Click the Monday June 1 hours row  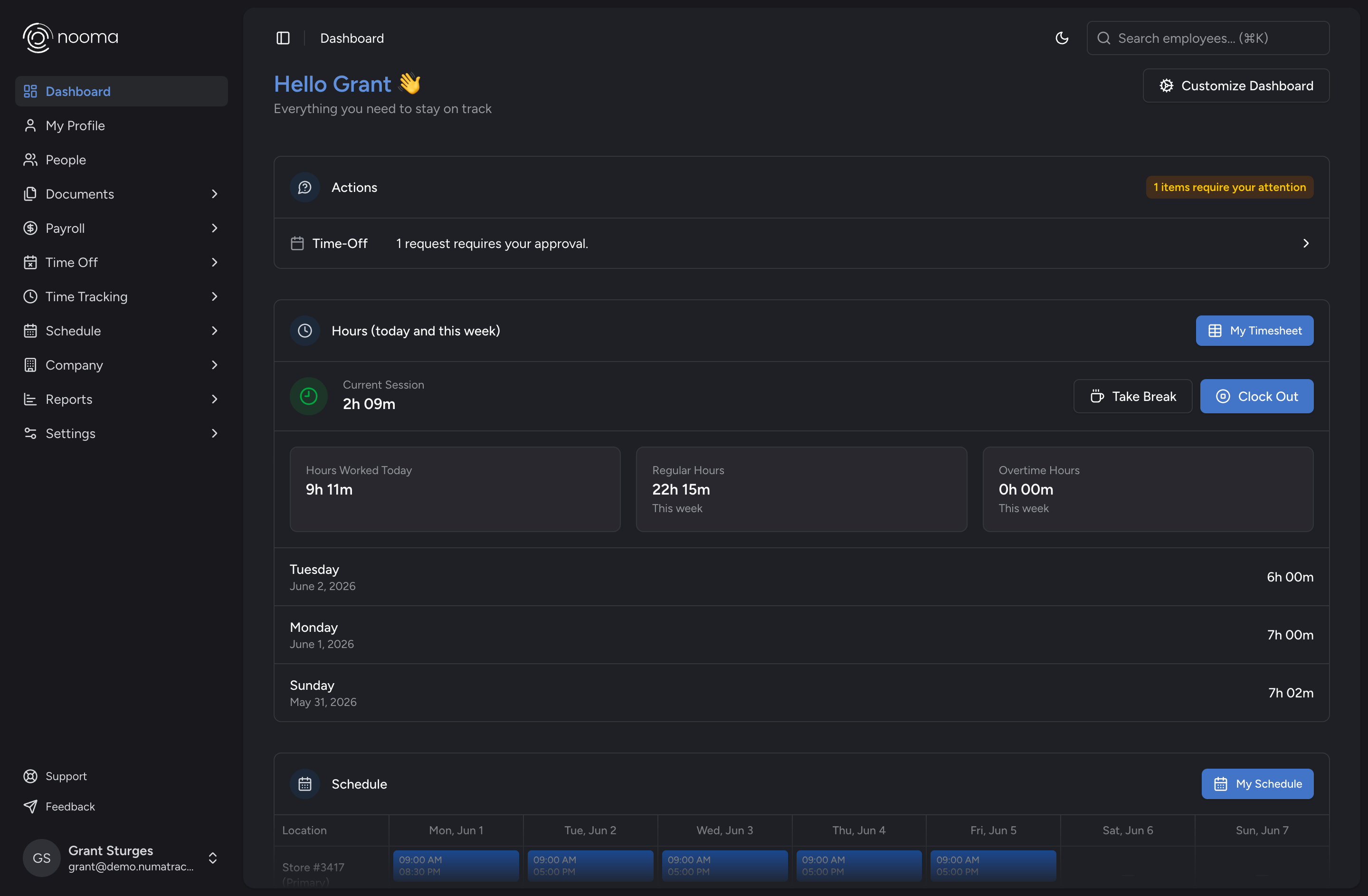[x=801, y=635]
